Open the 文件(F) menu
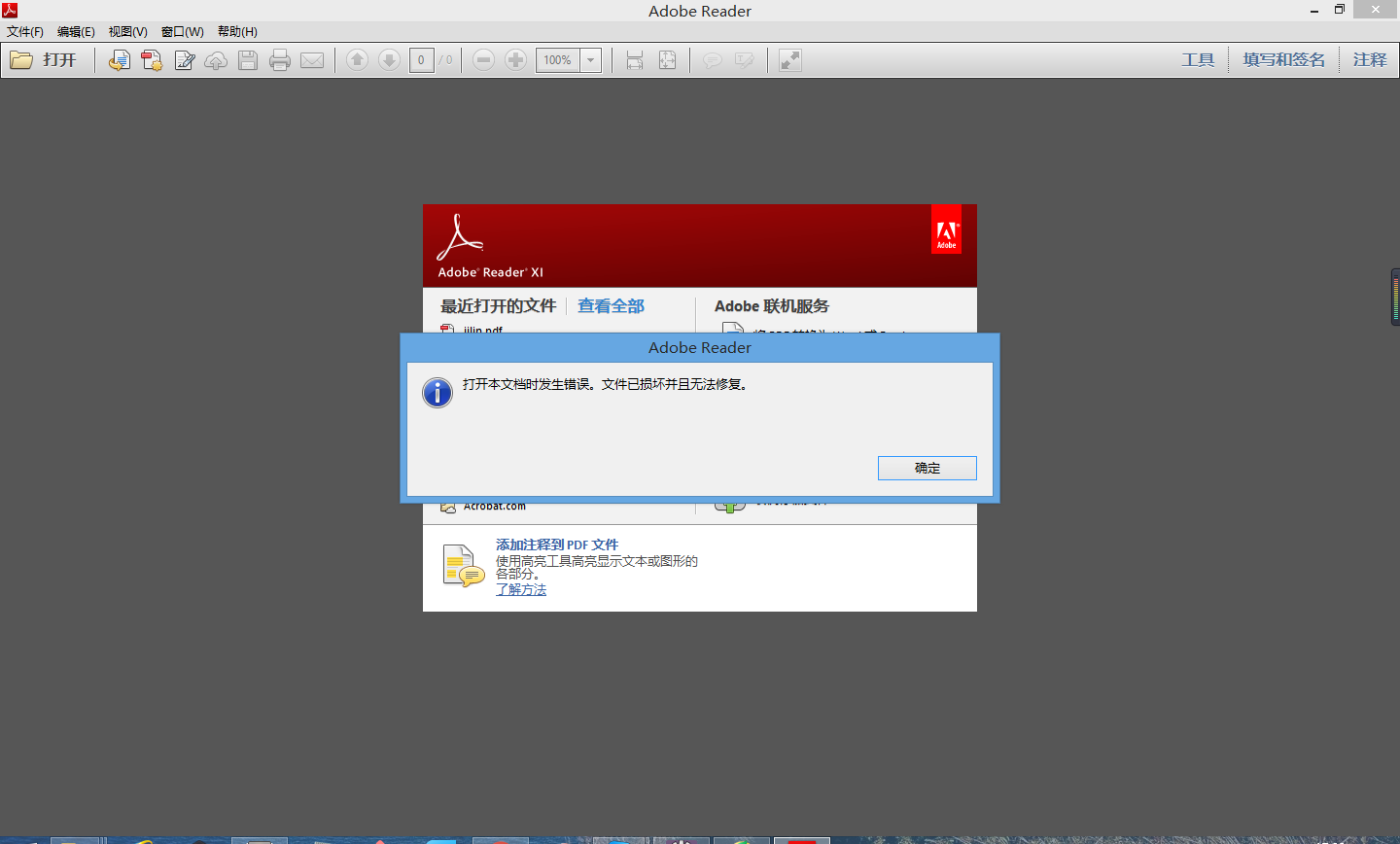Image resolution: width=1400 pixels, height=844 pixels. pos(25,32)
